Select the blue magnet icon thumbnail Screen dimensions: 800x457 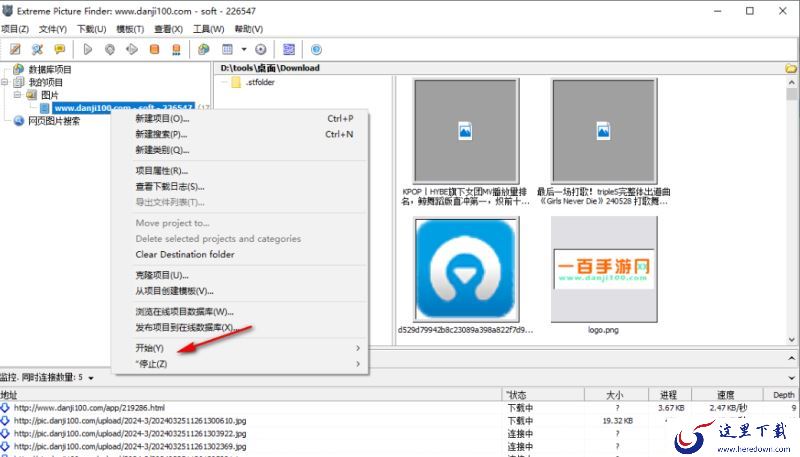pos(466,269)
